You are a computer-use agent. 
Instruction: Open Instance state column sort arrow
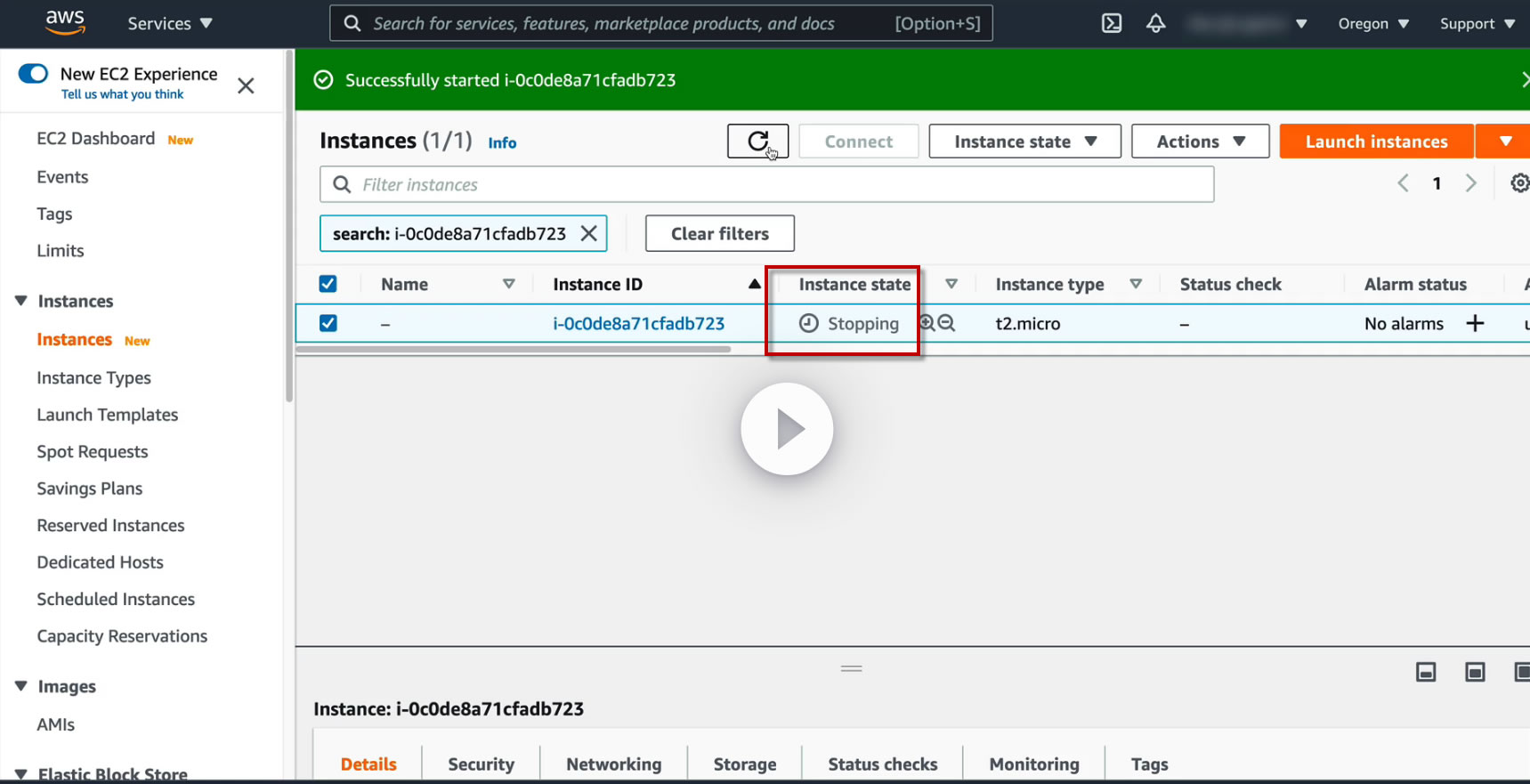[951, 284]
